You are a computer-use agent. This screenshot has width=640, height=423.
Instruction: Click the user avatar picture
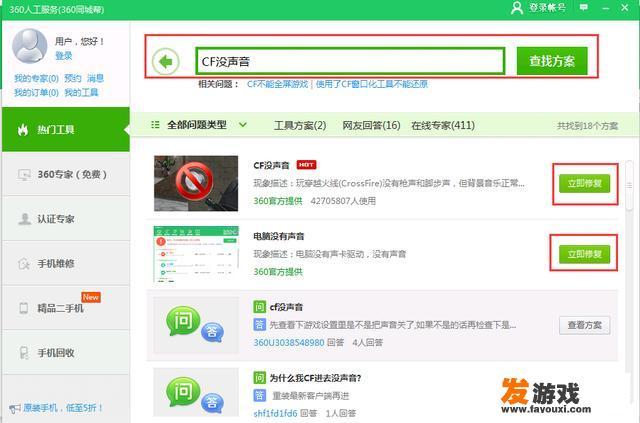[x=29, y=46]
